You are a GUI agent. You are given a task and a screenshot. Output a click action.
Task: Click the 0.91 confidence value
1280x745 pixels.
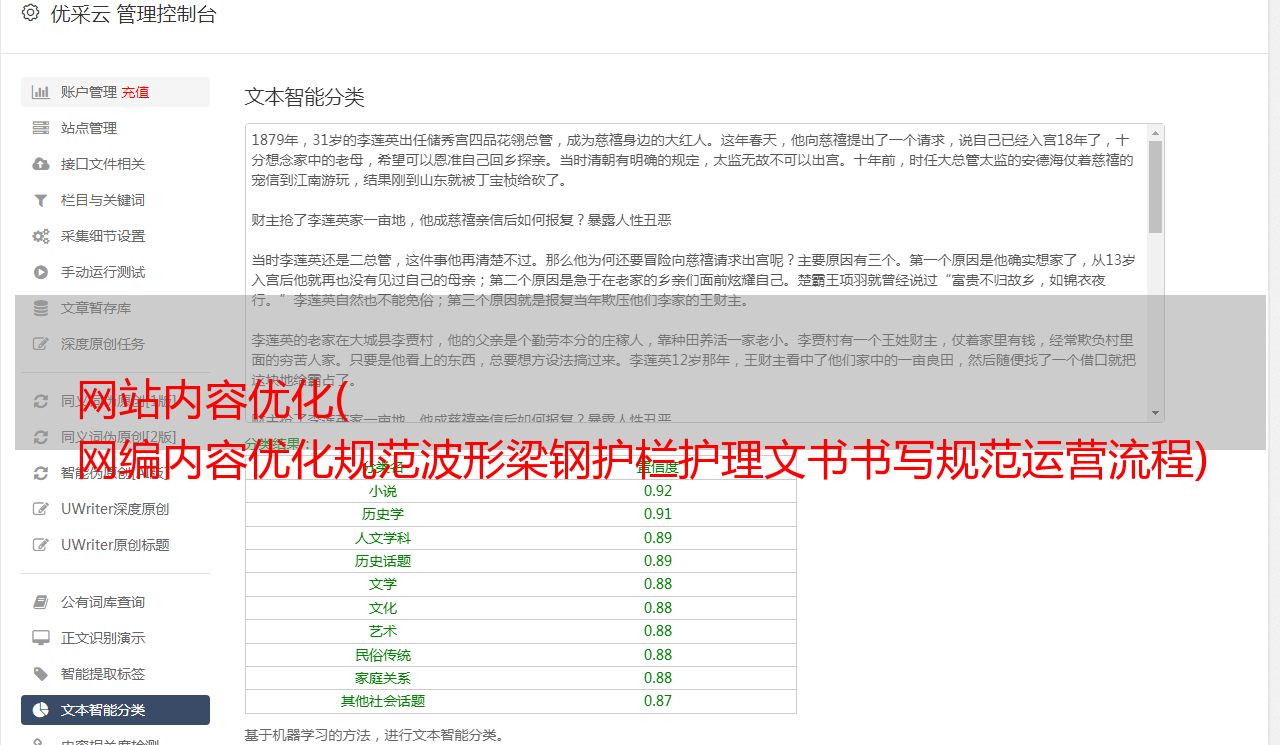(x=658, y=514)
